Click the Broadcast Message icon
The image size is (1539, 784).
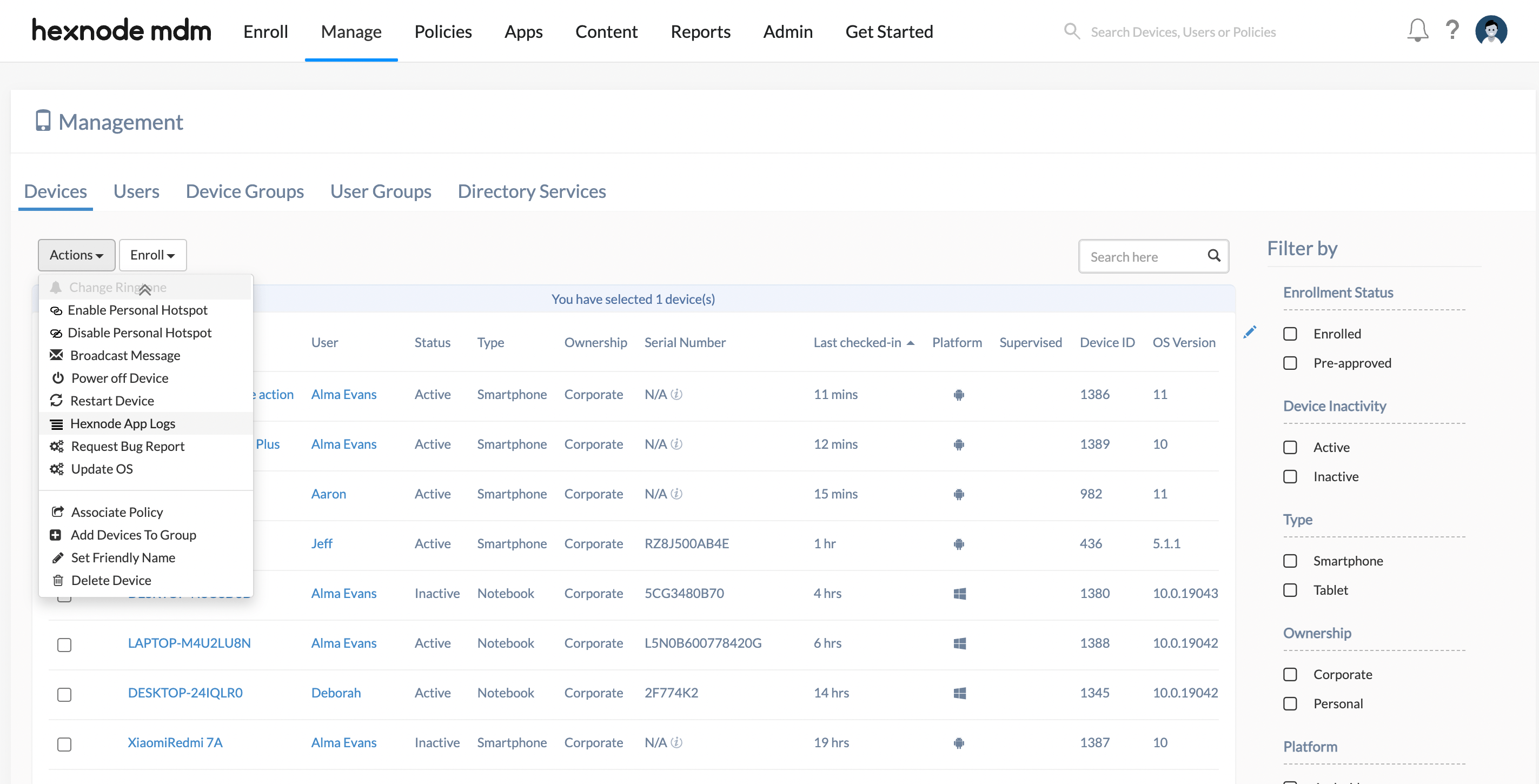[x=57, y=355]
